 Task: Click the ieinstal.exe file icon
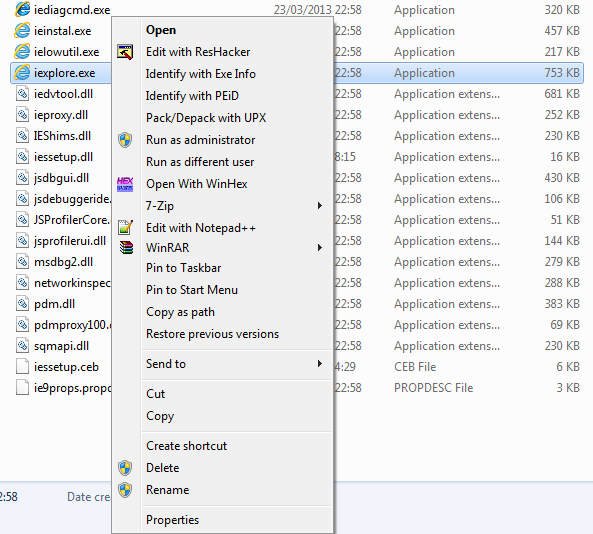pos(22,31)
